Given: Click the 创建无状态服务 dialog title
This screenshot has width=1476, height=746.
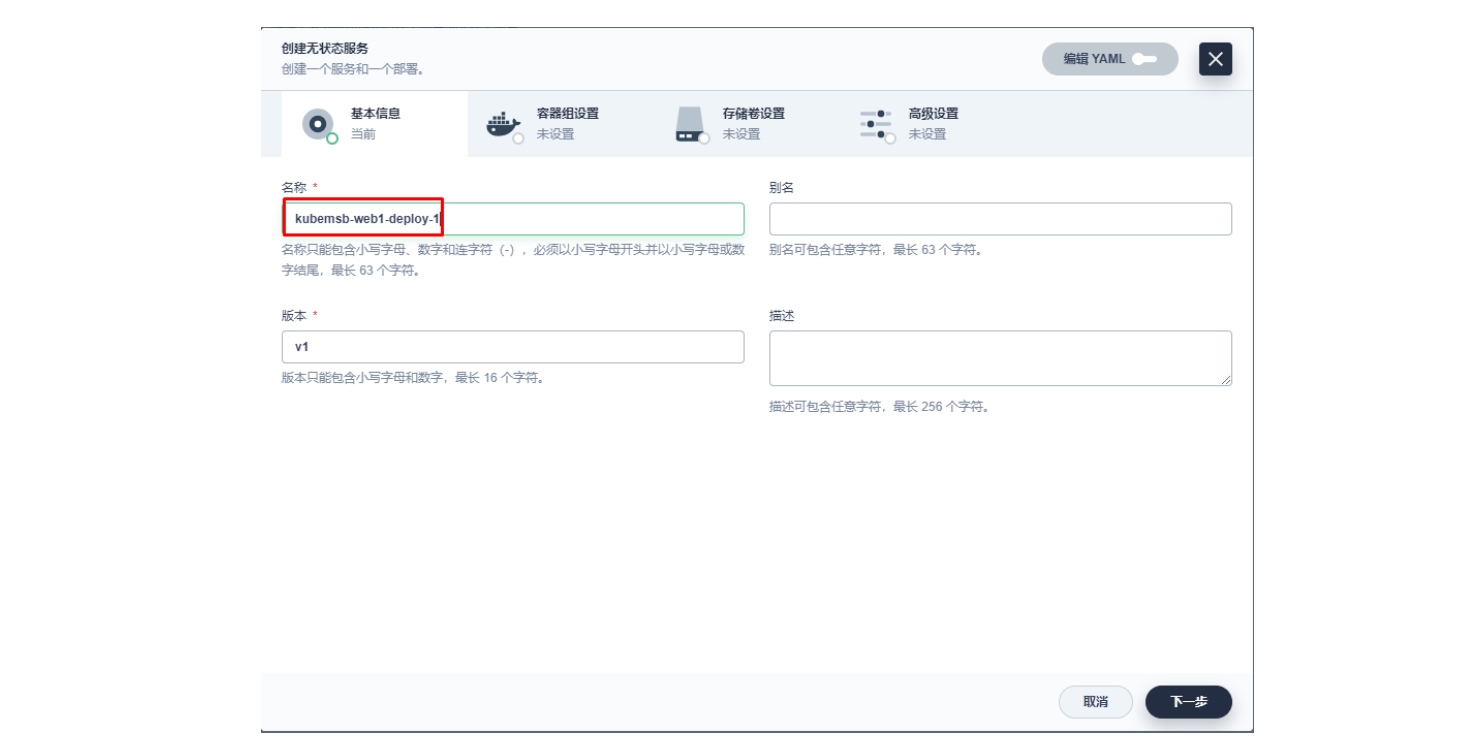Looking at the screenshot, I should (x=325, y=48).
